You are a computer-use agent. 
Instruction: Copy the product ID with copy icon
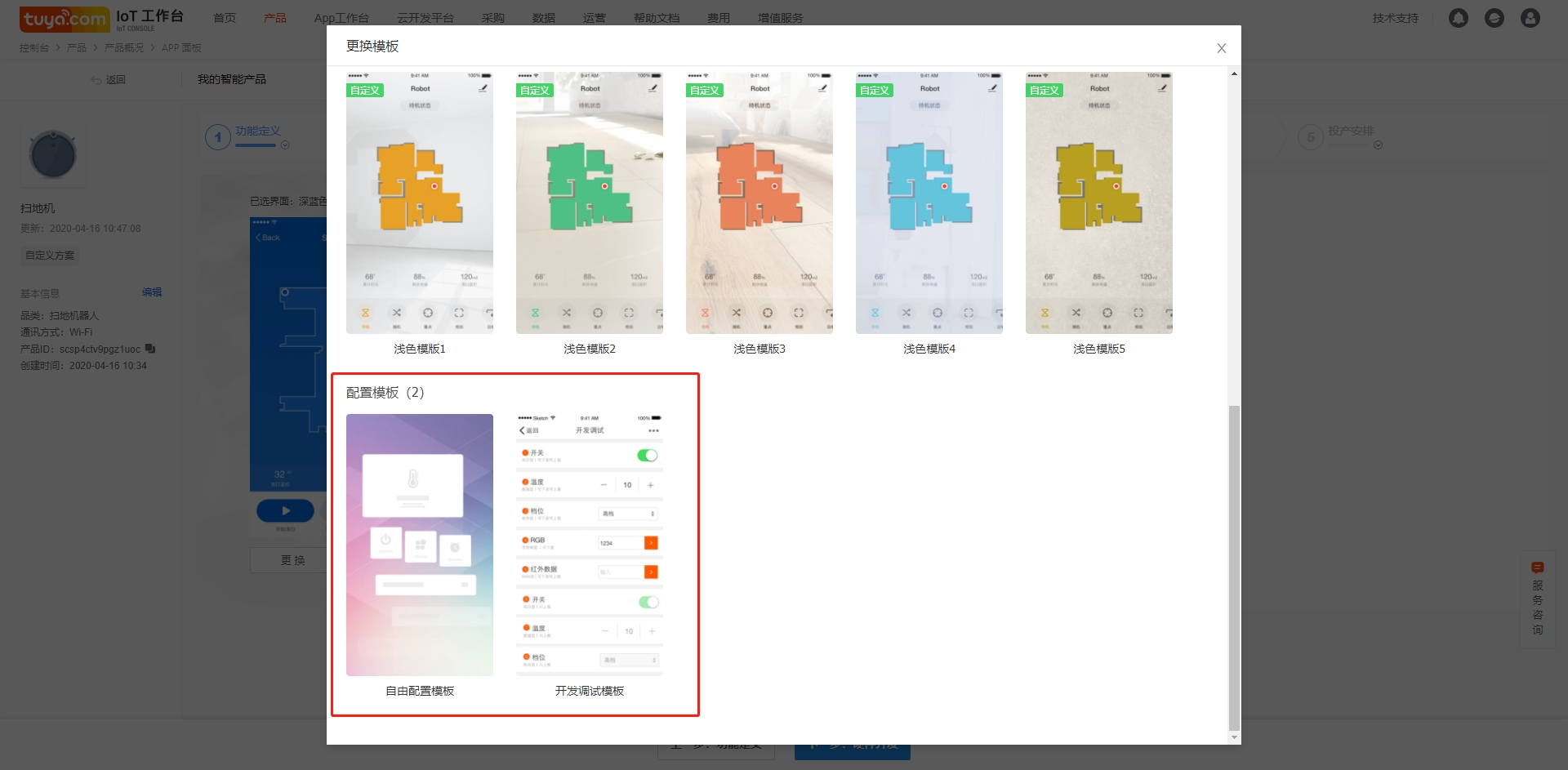[150, 349]
